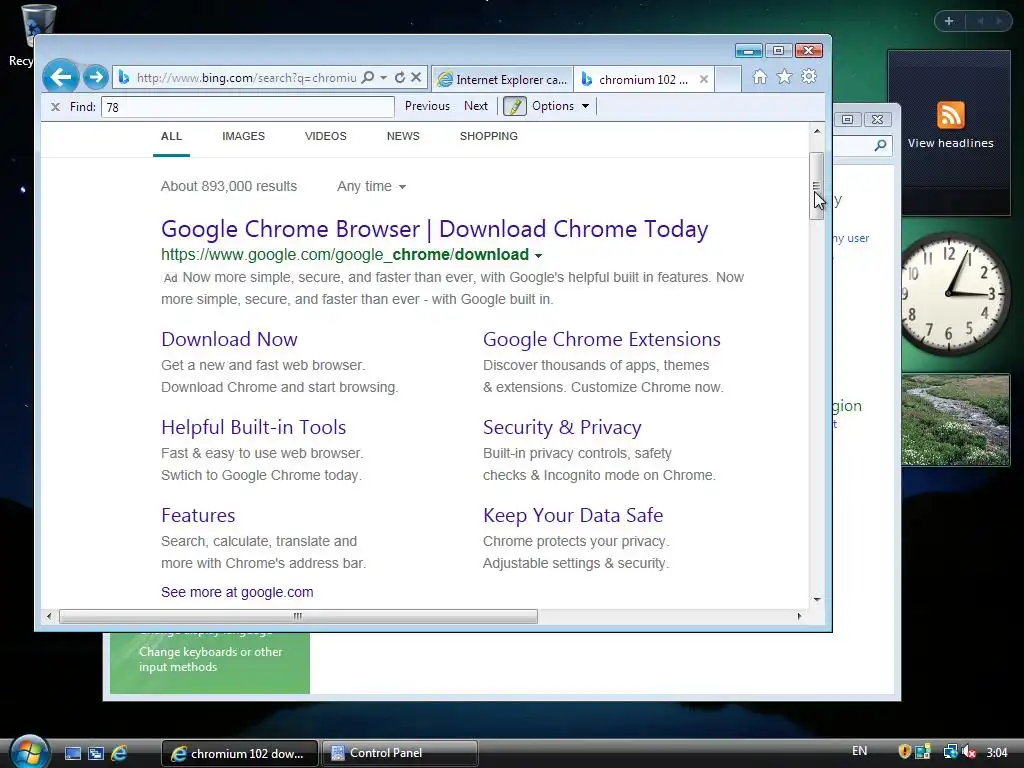Open the Download Now link
This screenshot has height=768, width=1024.
pyautogui.click(x=229, y=340)
